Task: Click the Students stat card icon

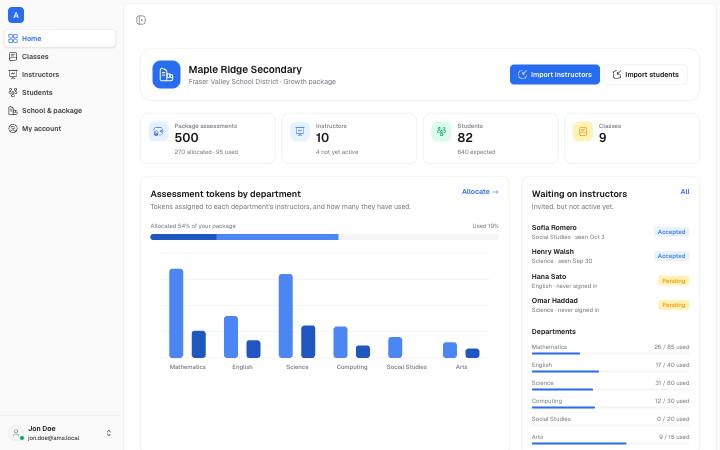Action: (x=441, y=132)
